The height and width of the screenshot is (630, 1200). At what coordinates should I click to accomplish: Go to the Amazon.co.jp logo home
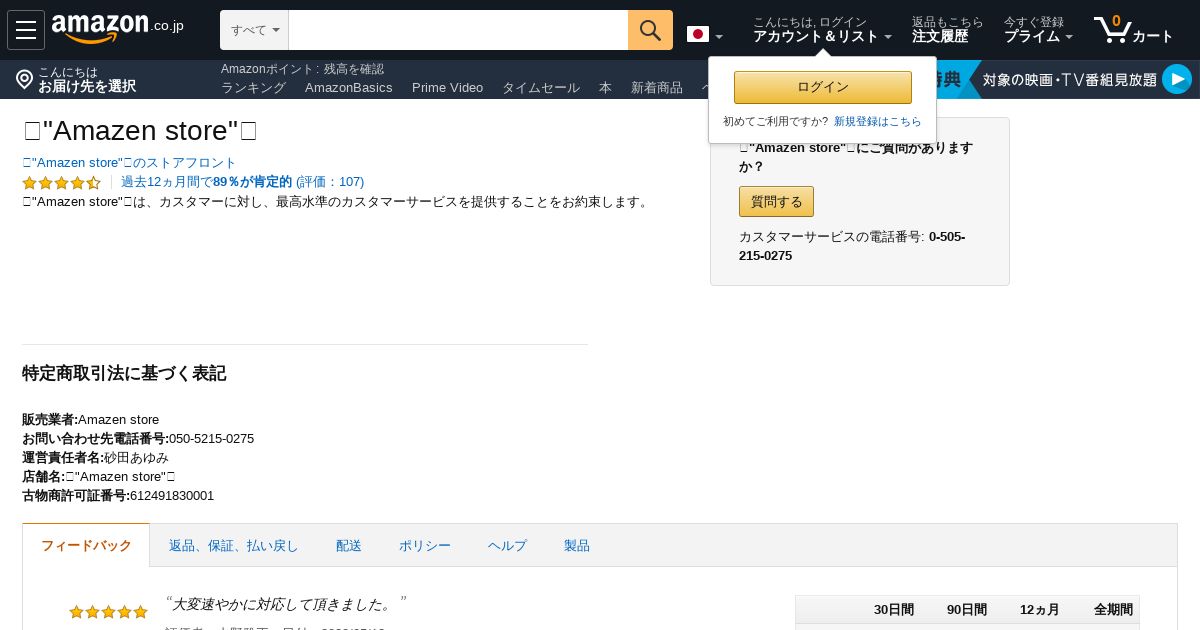[x=117, y=28]
